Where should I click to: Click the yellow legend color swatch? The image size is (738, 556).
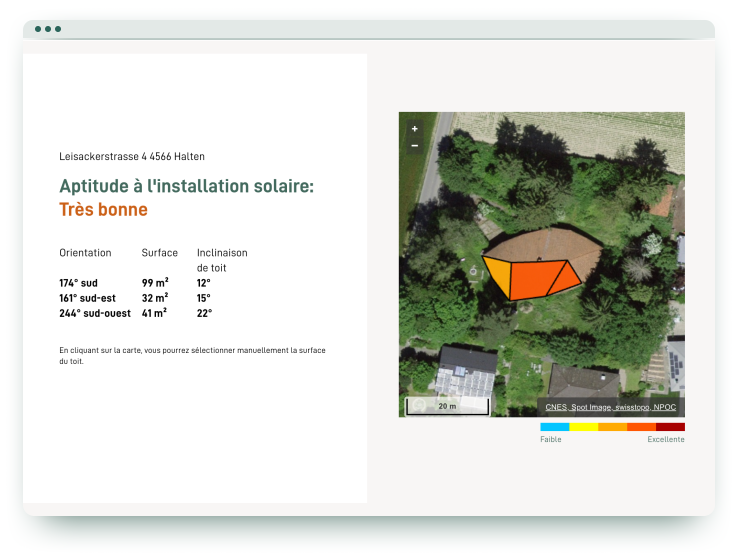(x=583, y=427)
